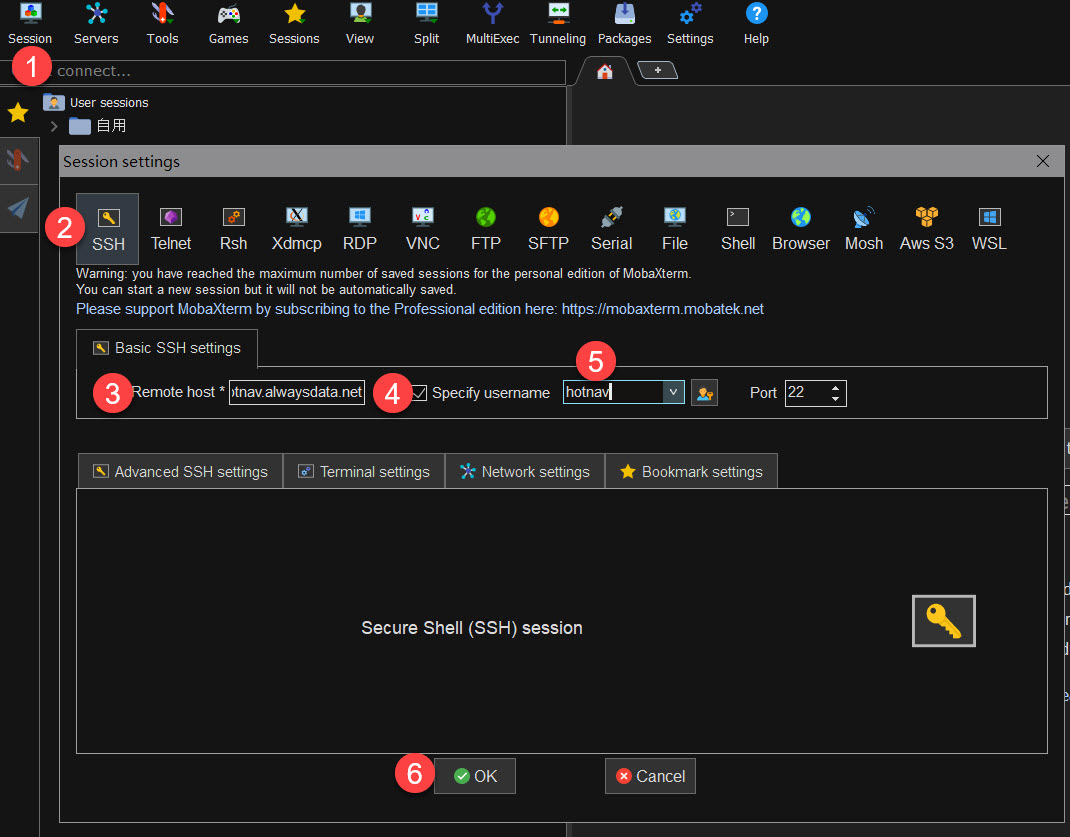
Task: Click the Tunneling toolbar icon
Action: click(557, 24)
